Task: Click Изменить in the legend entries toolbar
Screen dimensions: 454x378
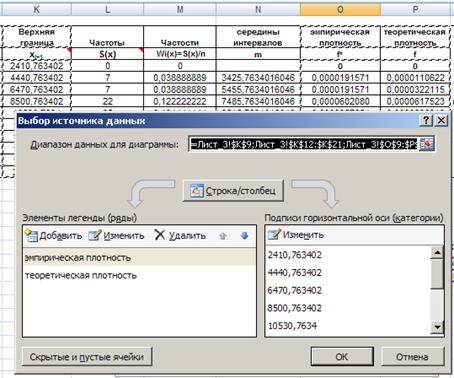Action: tap(116, 236)
